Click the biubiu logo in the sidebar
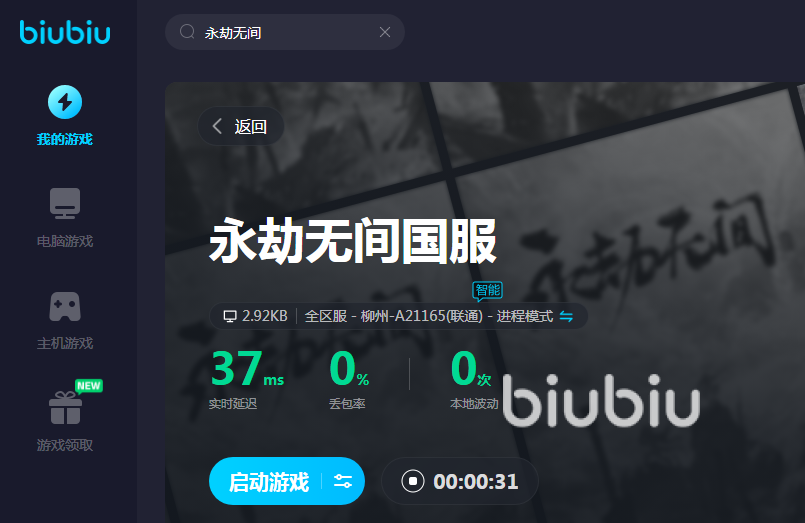 tap(65, 32)
